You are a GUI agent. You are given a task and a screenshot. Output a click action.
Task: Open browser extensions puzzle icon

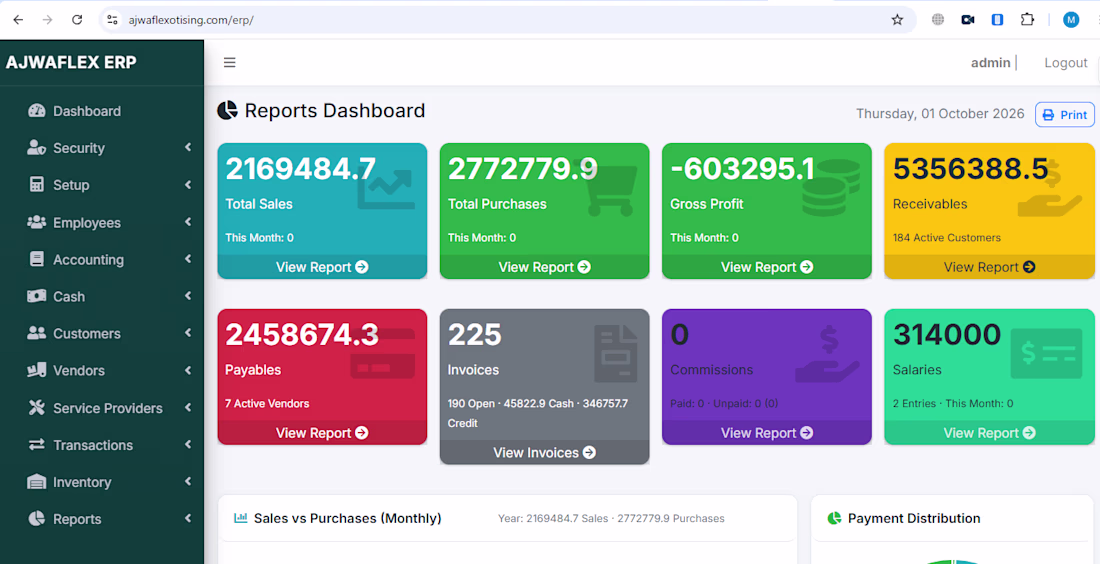(1027, 20)
